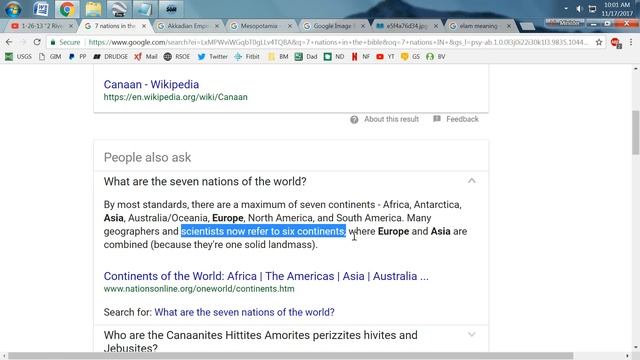This screenshot has height=360, width=640.
Task: Open the File Explorer taskbar icon
Action: coord(93,9)
